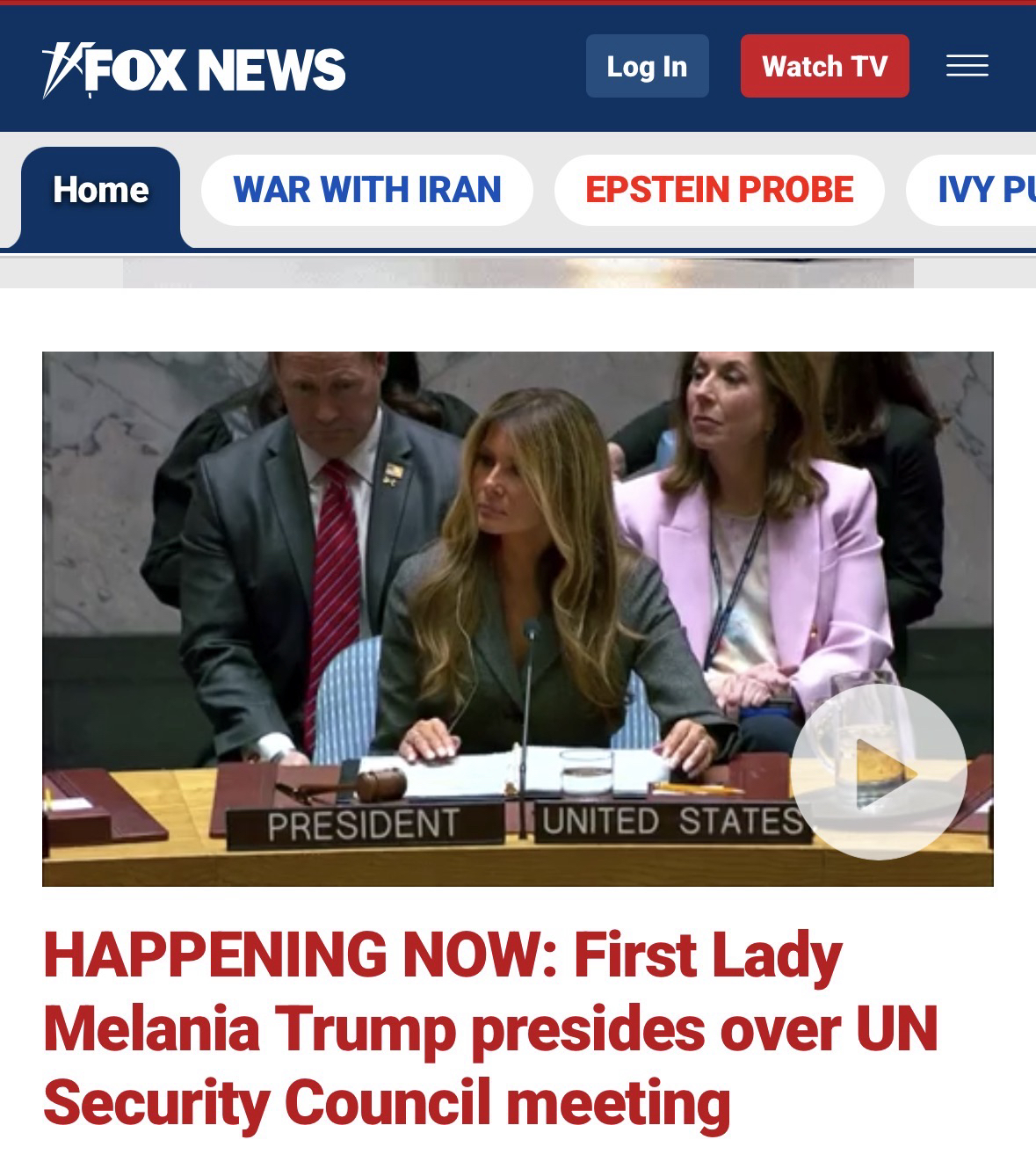Click the partially hidden banner strip under navigation
Viewport: 1036px width, 1176px height.
tap(518, 272)
